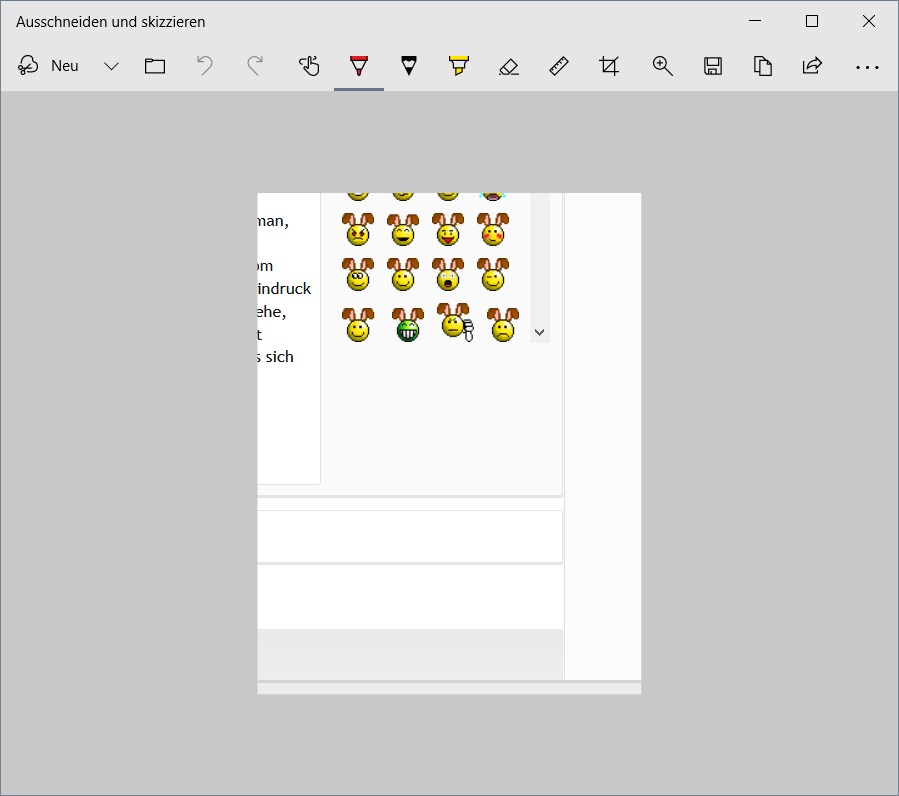The image size is (899, 796).
Task: Expand the Neu delay options chevron
Action: click(x=111, y=66)
